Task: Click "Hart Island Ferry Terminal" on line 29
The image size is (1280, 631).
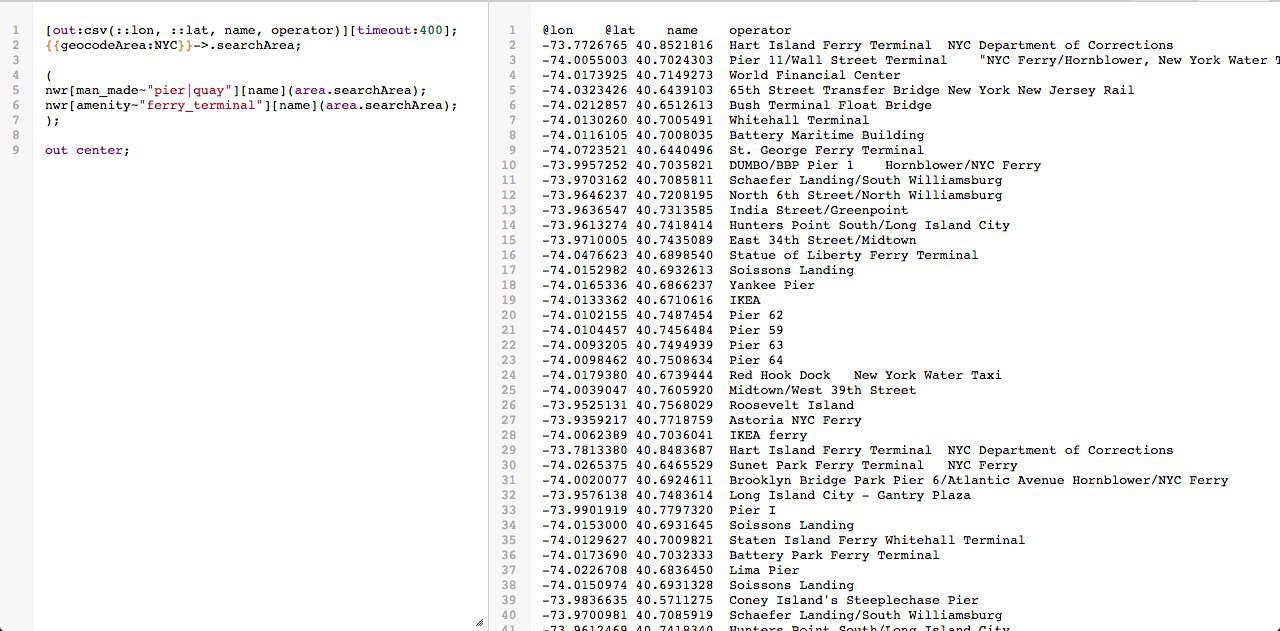Action: pos(830,450)
